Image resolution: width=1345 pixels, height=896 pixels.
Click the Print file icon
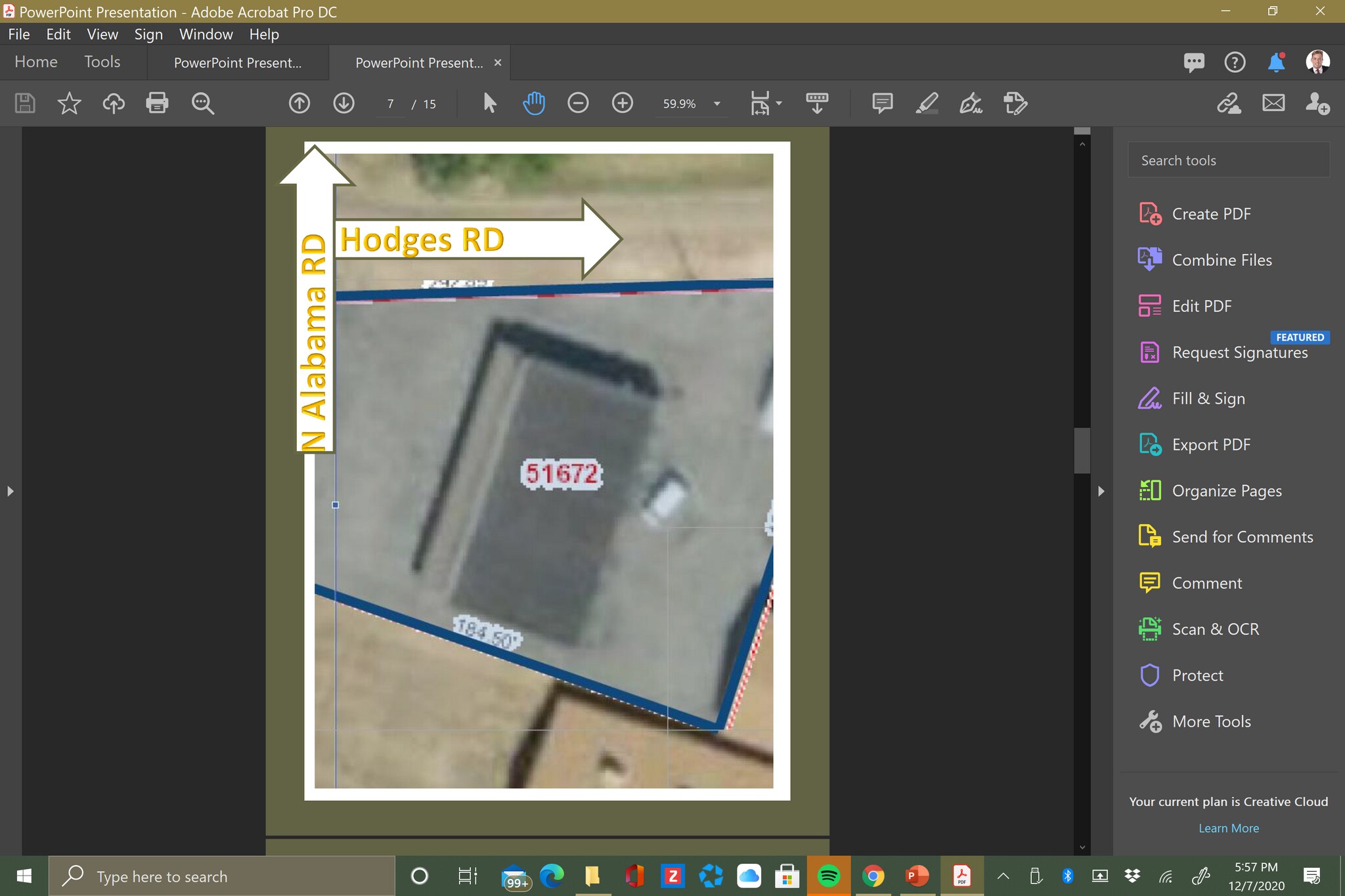coord(157,103)
